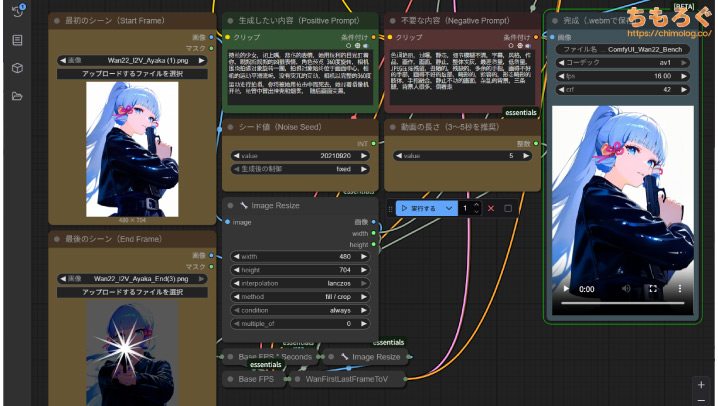
Task: Upload file button in End Frame node
Action: [132, 292]
